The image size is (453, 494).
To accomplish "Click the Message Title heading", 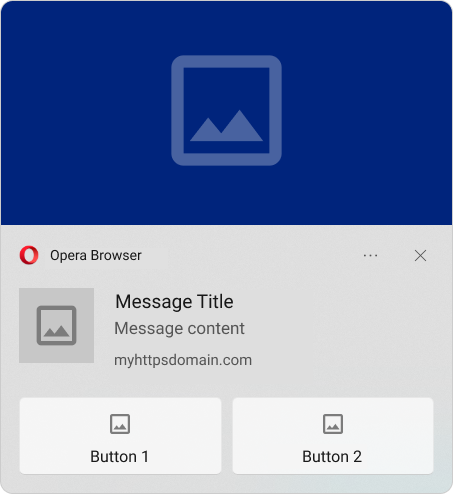I will (174, 302).
